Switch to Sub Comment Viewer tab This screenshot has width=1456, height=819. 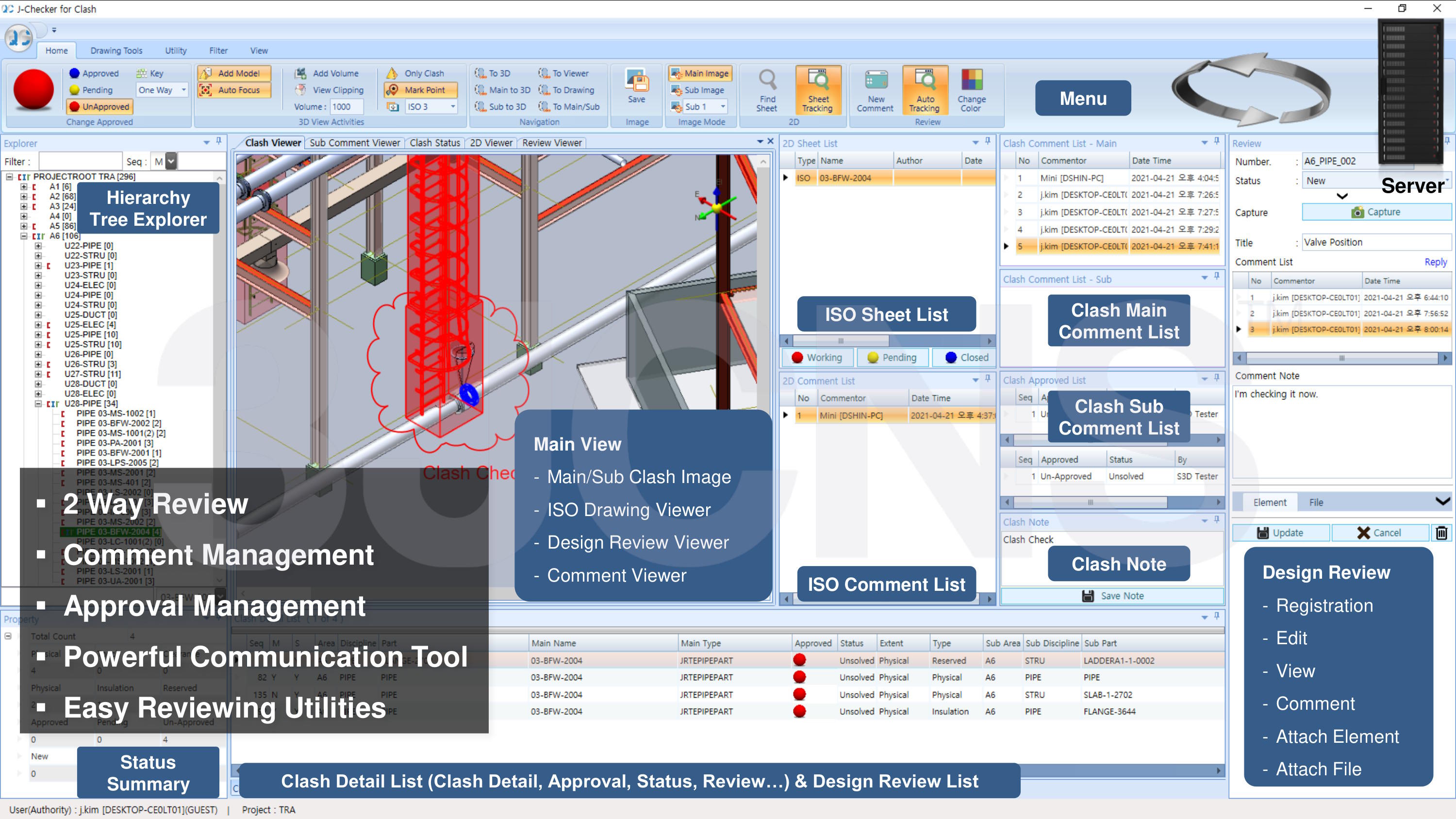(354, 143)
